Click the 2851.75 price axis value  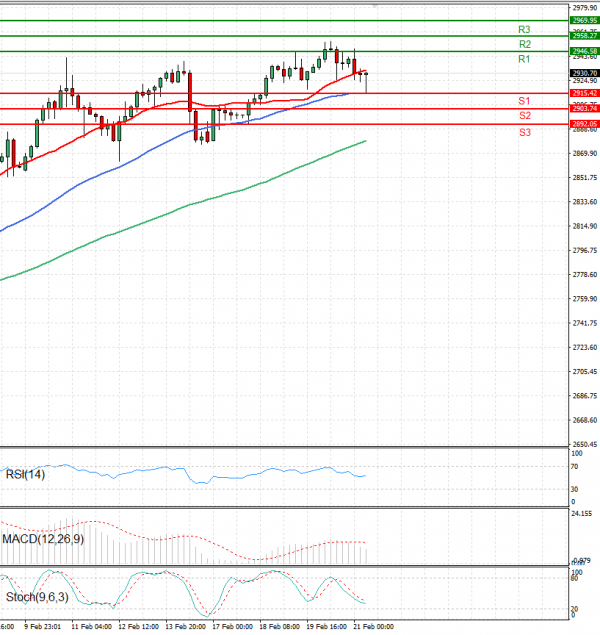[x=585, y=177]
